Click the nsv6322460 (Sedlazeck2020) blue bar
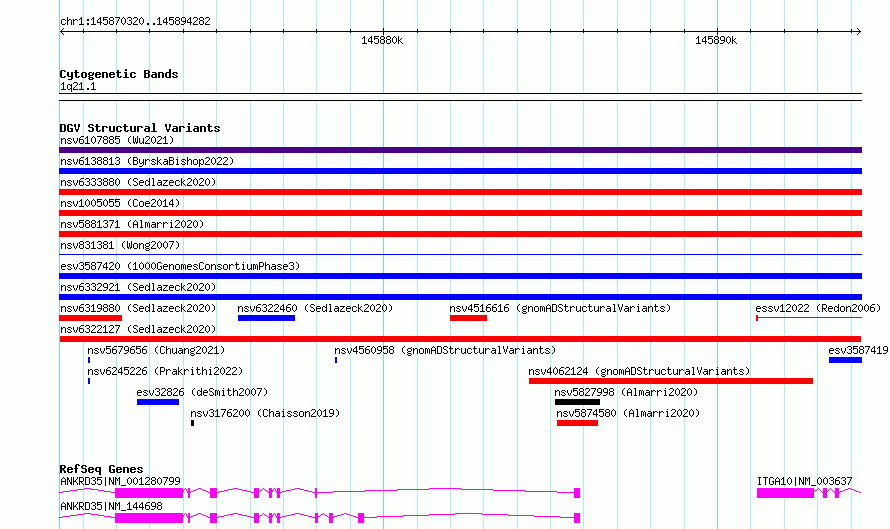The height and width of the screenshot is (529, 890). tap(266, 318)
